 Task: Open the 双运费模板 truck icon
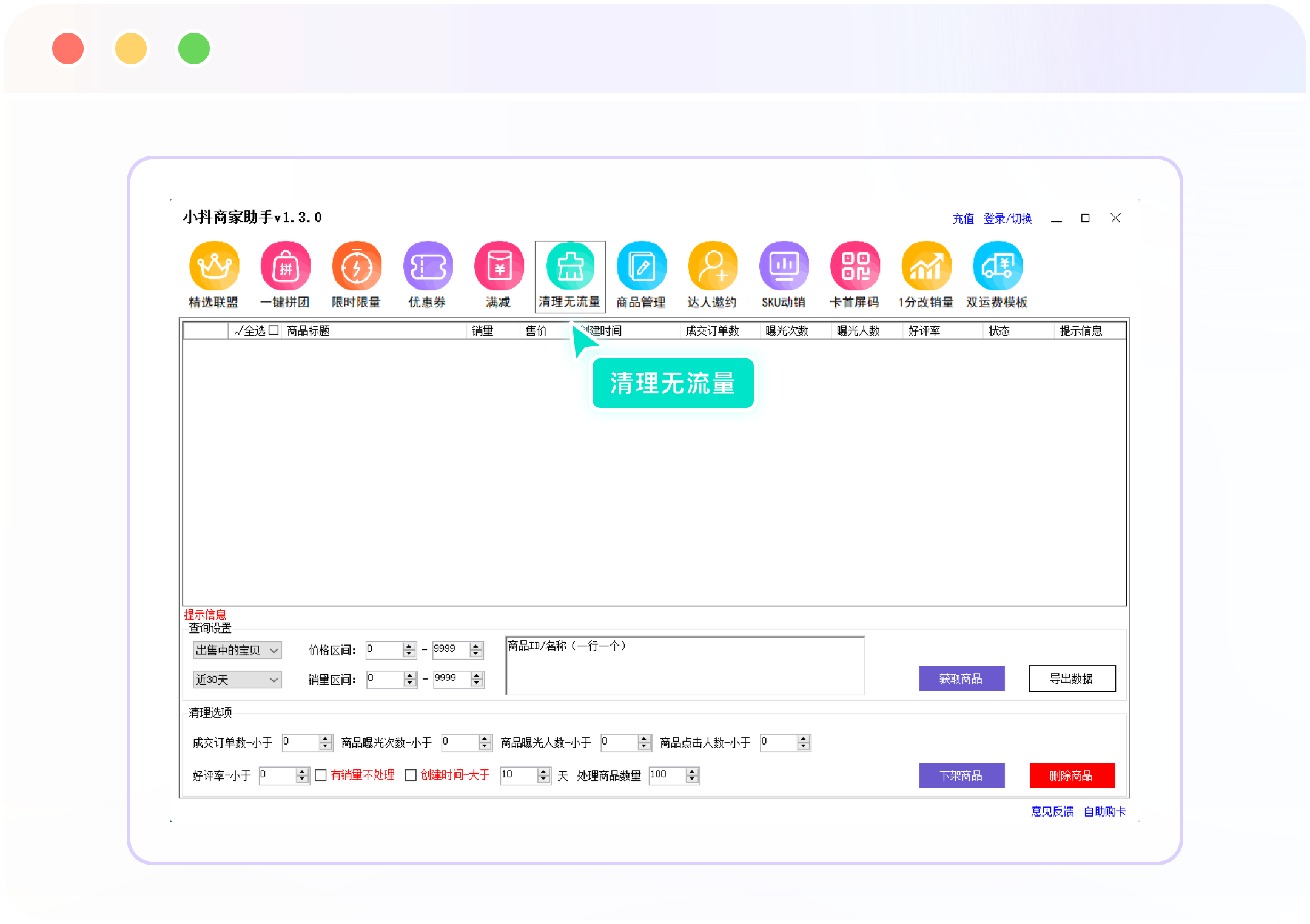997,267
